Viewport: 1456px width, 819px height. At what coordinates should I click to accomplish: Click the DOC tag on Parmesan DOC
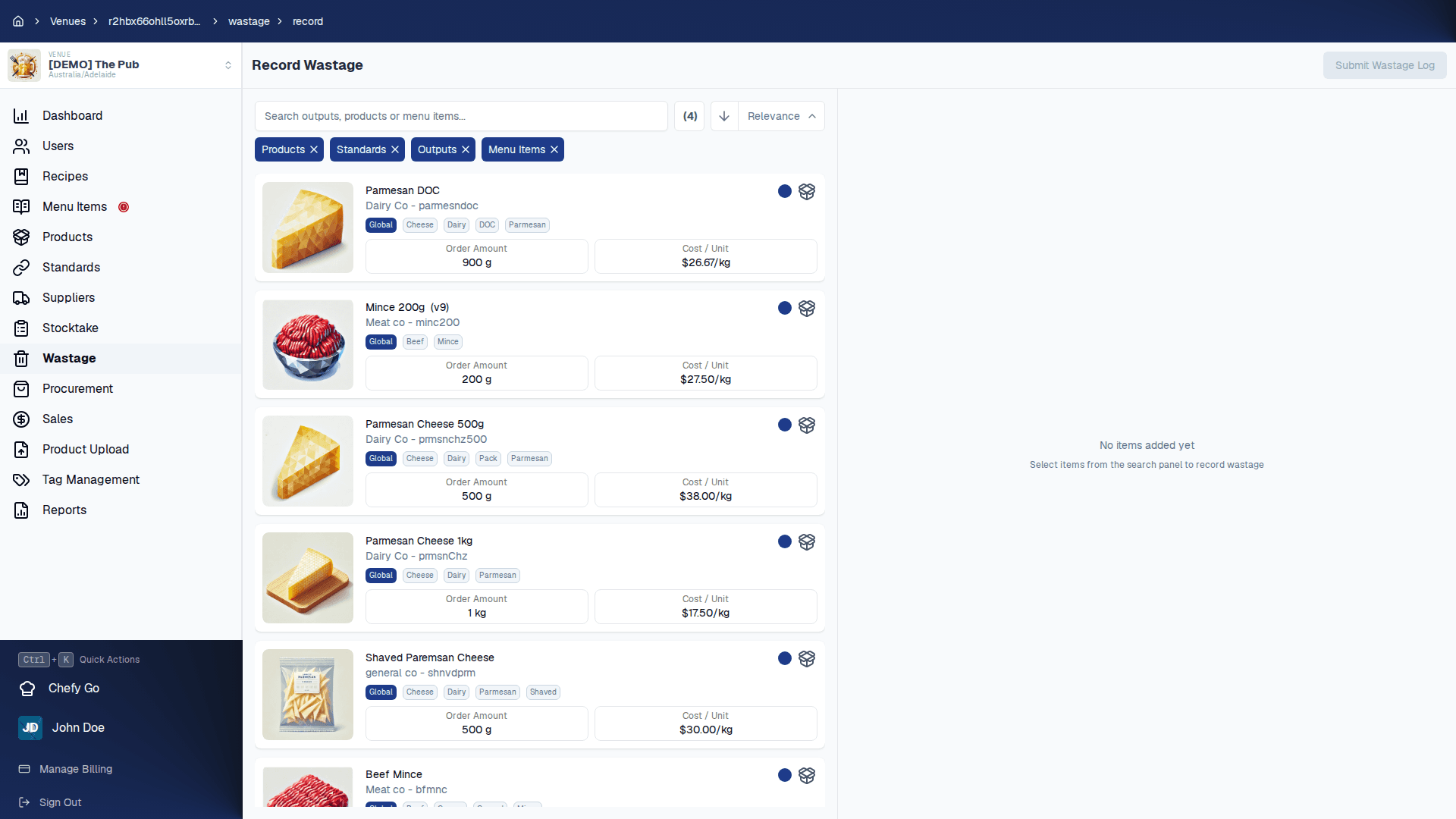tap(487, 225)
